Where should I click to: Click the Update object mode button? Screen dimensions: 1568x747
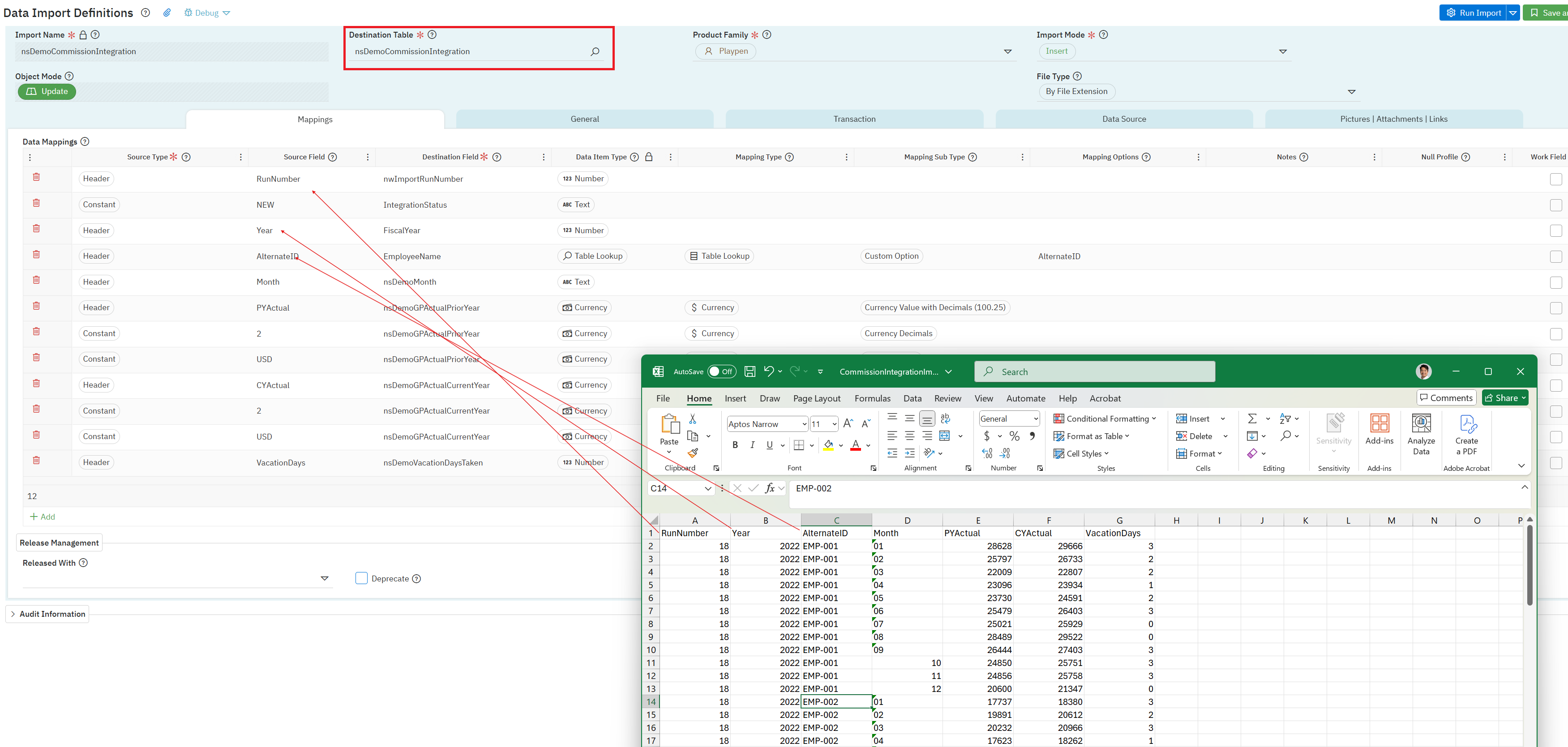pos(47,91)
